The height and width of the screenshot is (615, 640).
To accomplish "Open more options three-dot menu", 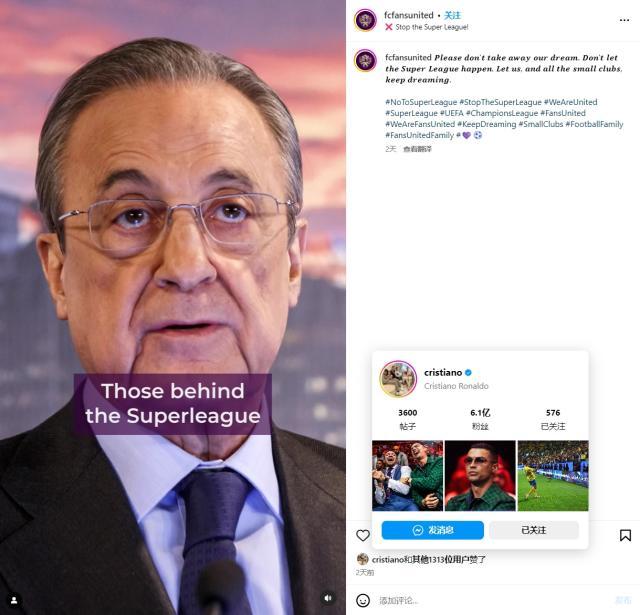I will pyautogui.click(x=625, y=20).
